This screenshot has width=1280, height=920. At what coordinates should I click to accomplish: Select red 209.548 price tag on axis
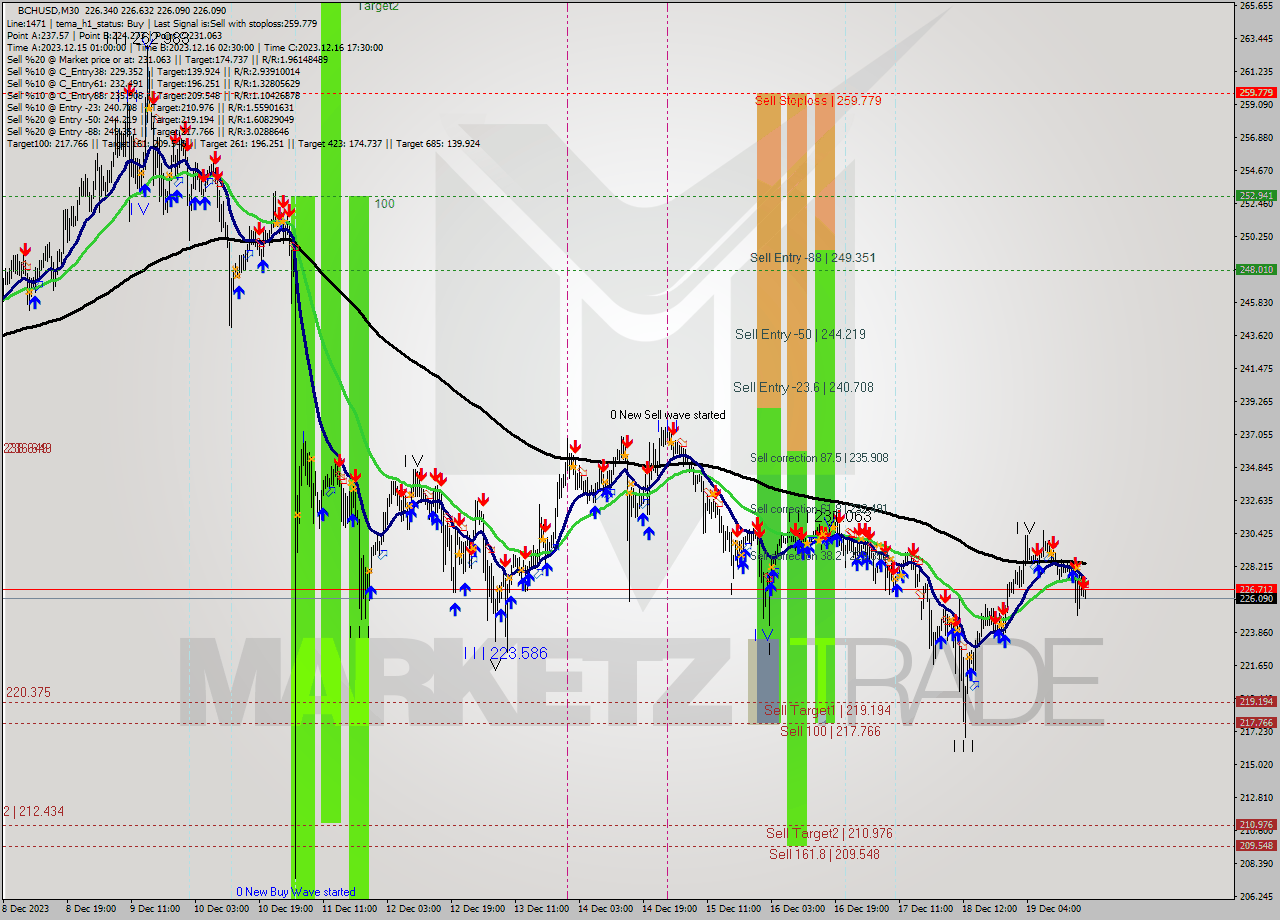point(1256,845)
